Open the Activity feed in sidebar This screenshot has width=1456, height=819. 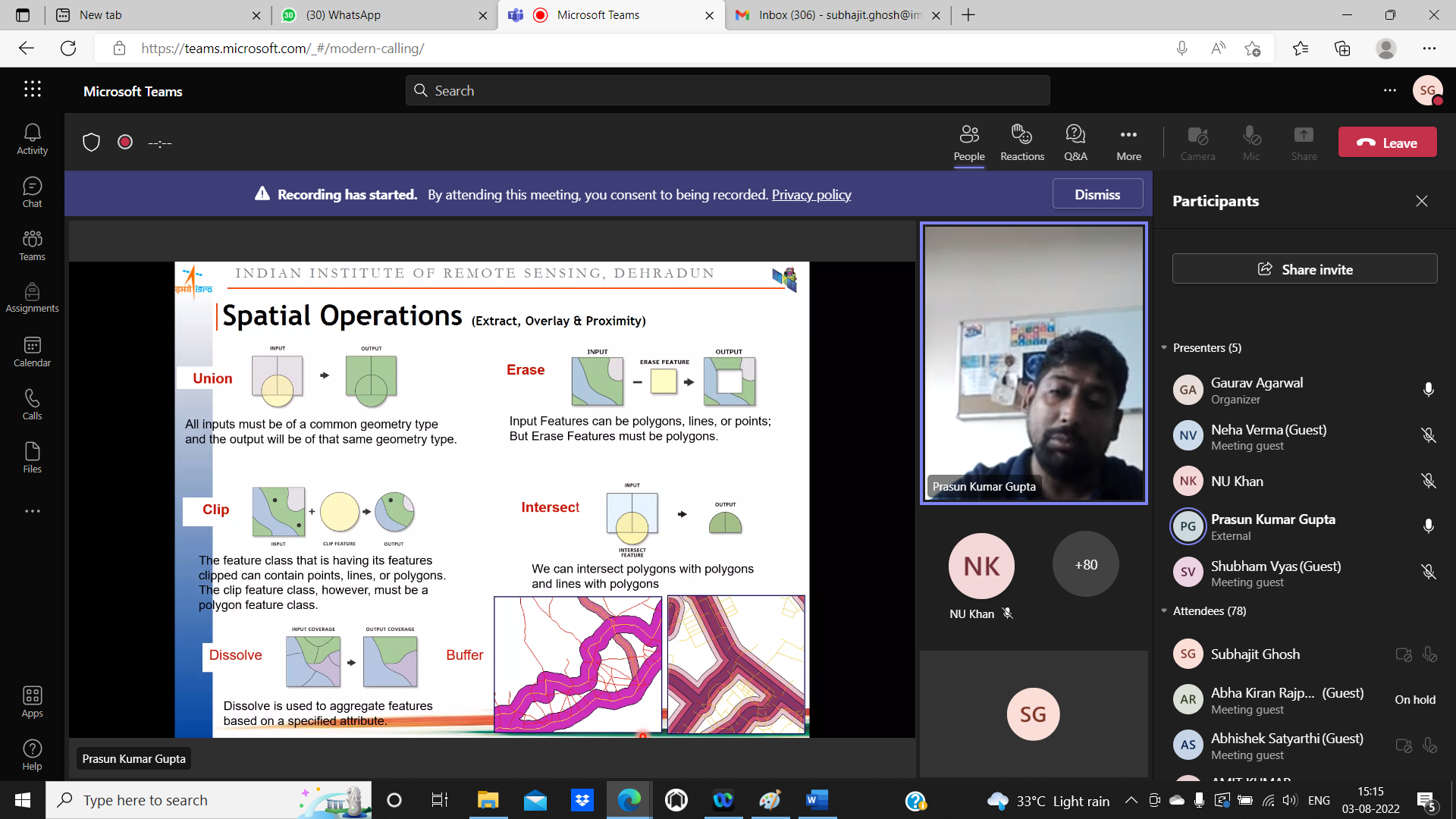(x=32, y=140)
